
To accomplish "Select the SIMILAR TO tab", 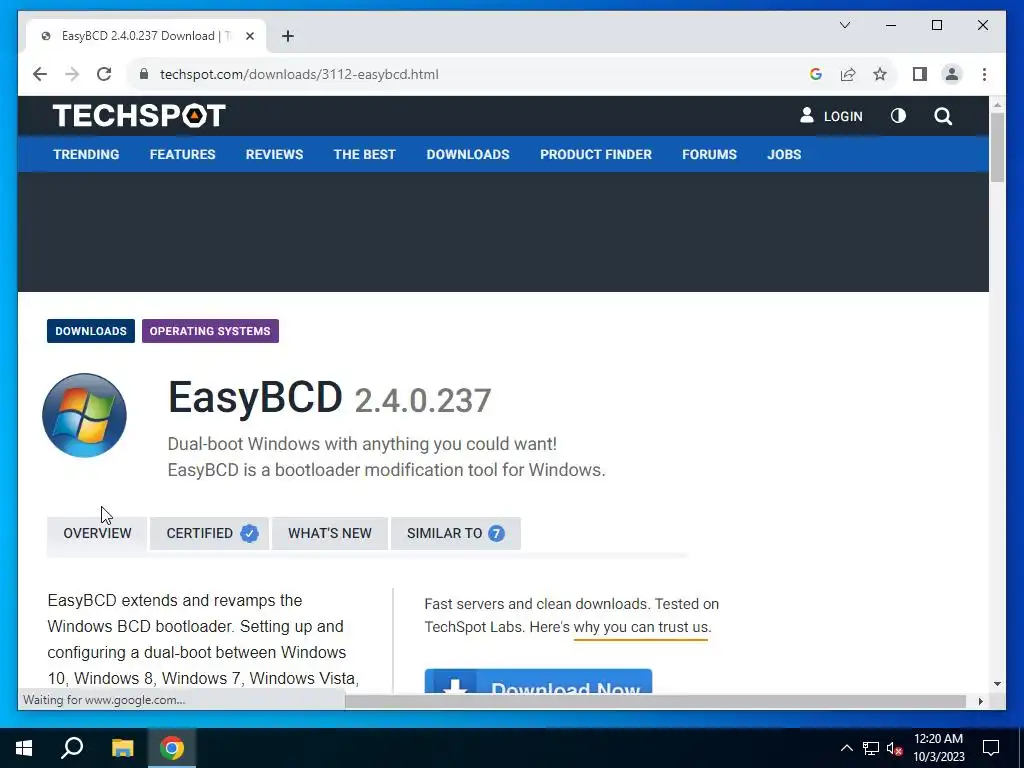I will (456, 534).
